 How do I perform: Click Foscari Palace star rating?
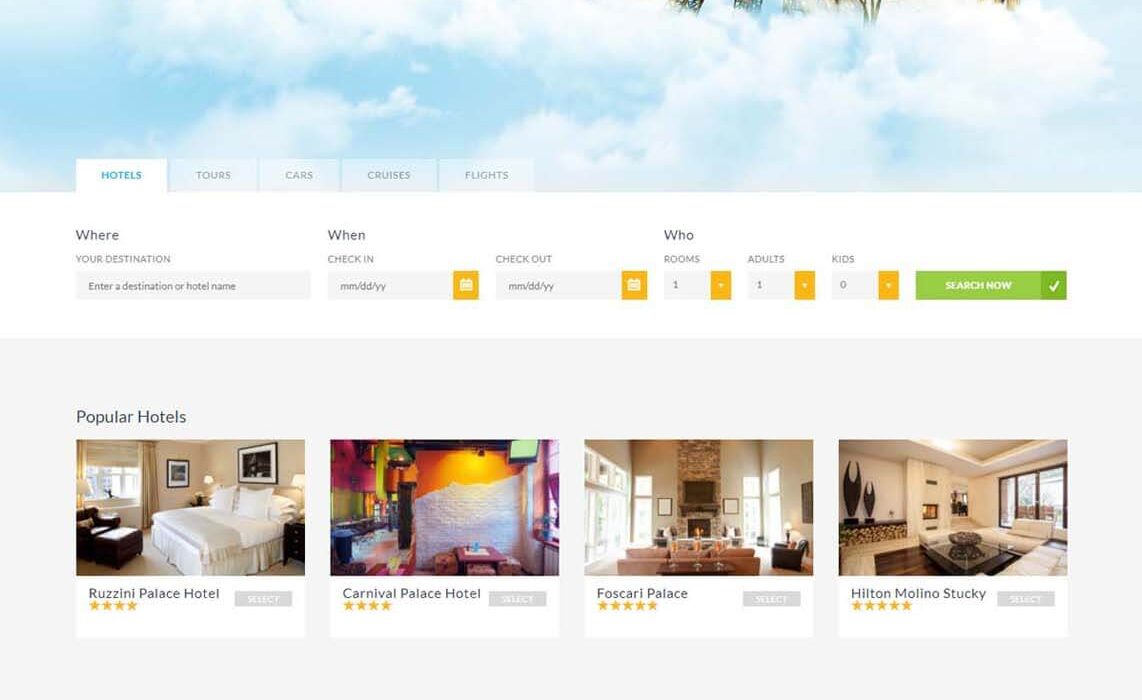coord(627,605)
